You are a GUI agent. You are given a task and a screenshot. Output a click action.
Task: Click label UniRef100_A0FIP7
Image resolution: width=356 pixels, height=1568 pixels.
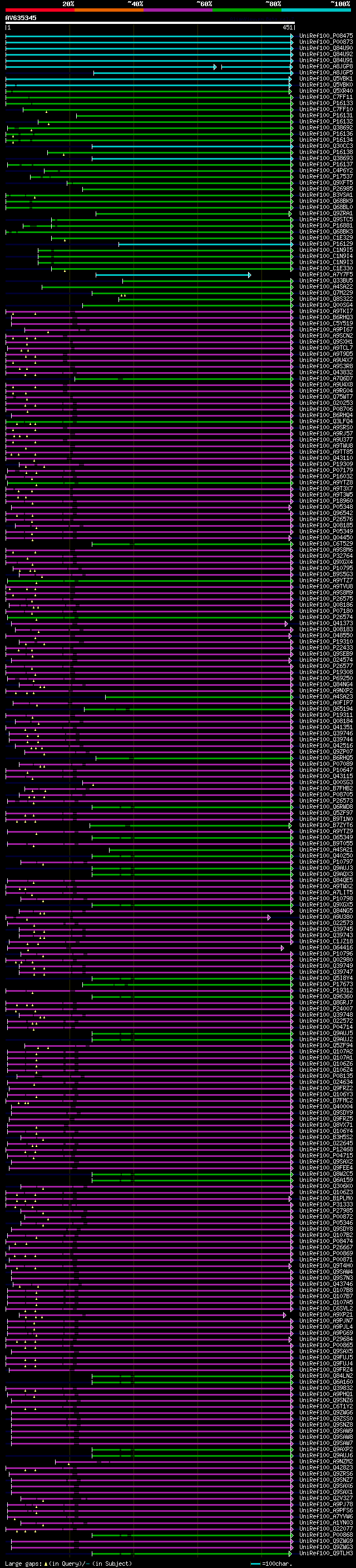point(326,703)
